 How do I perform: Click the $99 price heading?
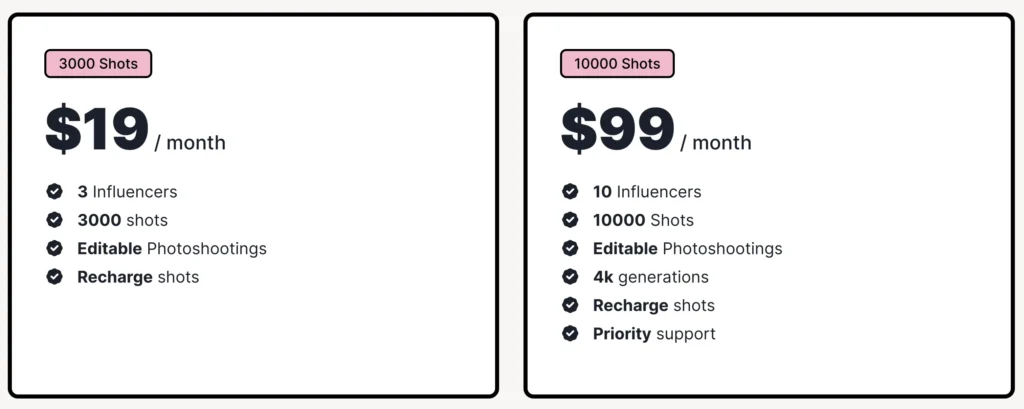618,129
